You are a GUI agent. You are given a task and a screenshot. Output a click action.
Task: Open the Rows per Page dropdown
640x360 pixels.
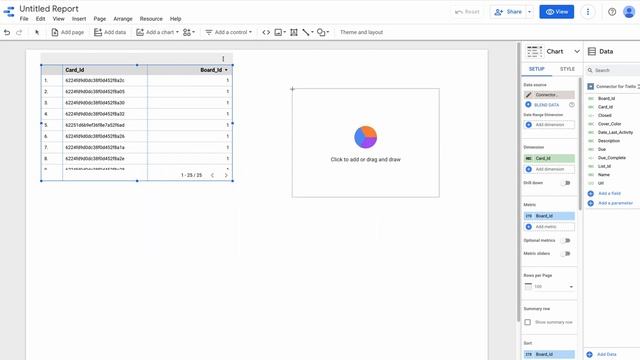pos(549,287)
